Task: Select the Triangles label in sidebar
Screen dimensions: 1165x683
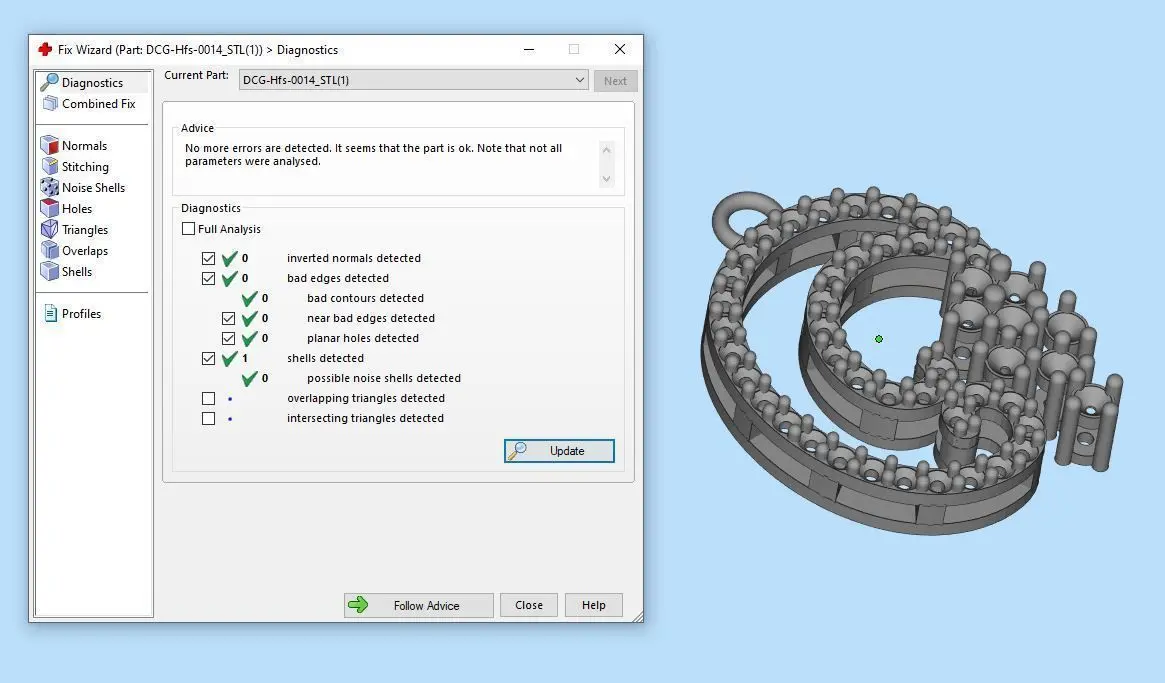Action: tap(85, 230)
